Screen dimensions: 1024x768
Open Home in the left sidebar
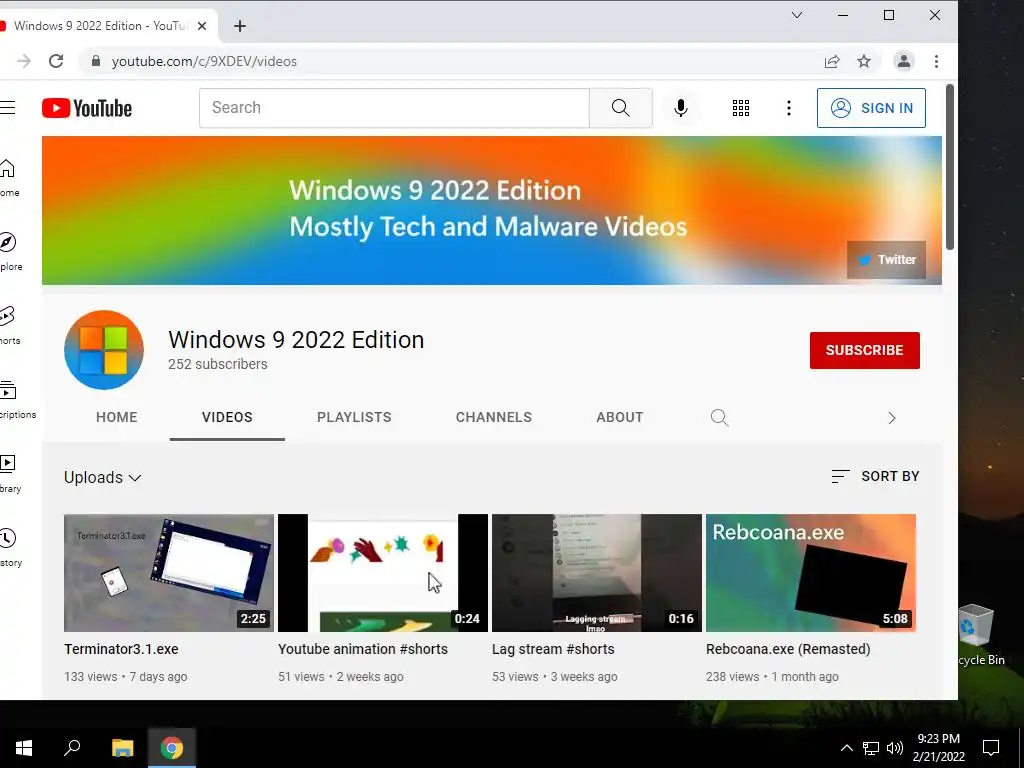pyautogui.click(x=9, y=178)
